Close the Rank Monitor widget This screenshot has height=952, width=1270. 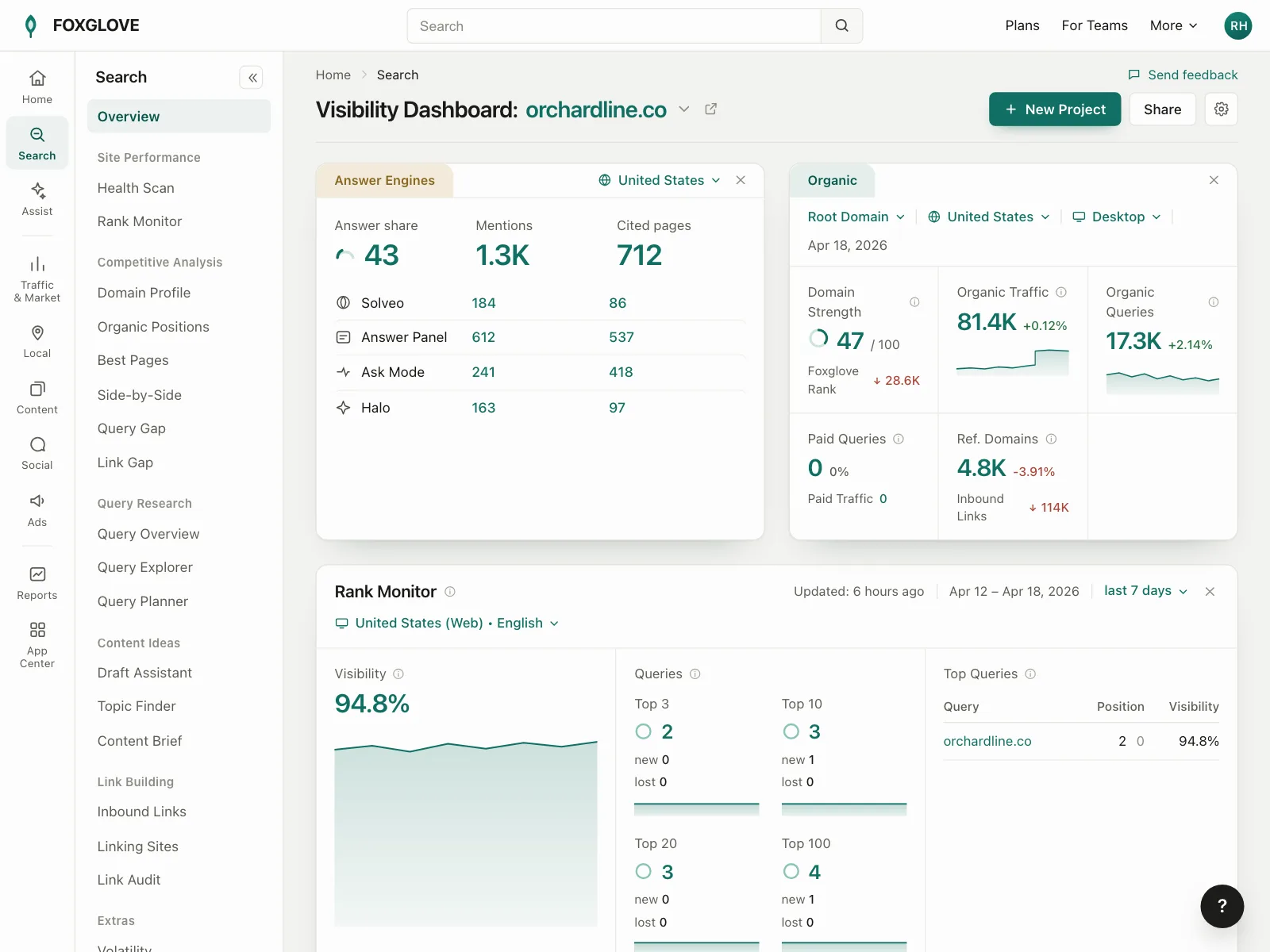pyautogui.click(x=1210, y=592)
